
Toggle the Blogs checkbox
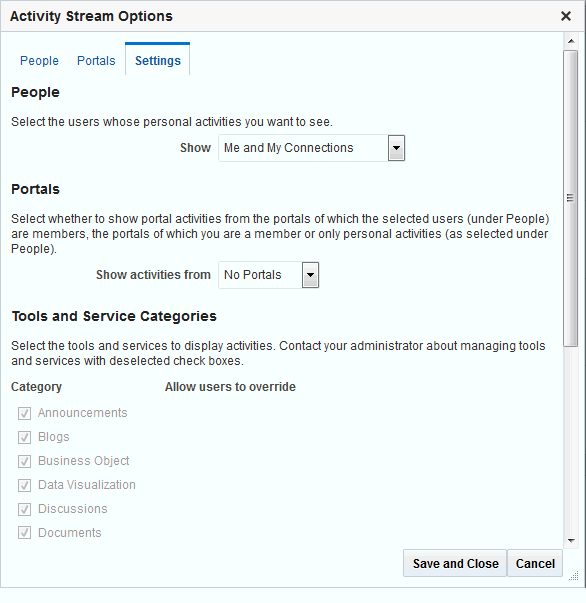click(x=24, y=437)
